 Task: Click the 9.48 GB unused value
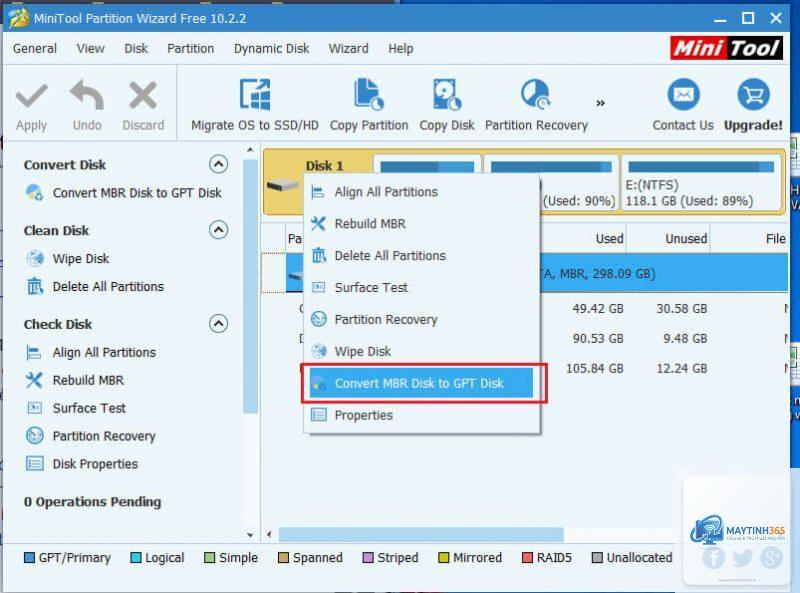(685, 339)
